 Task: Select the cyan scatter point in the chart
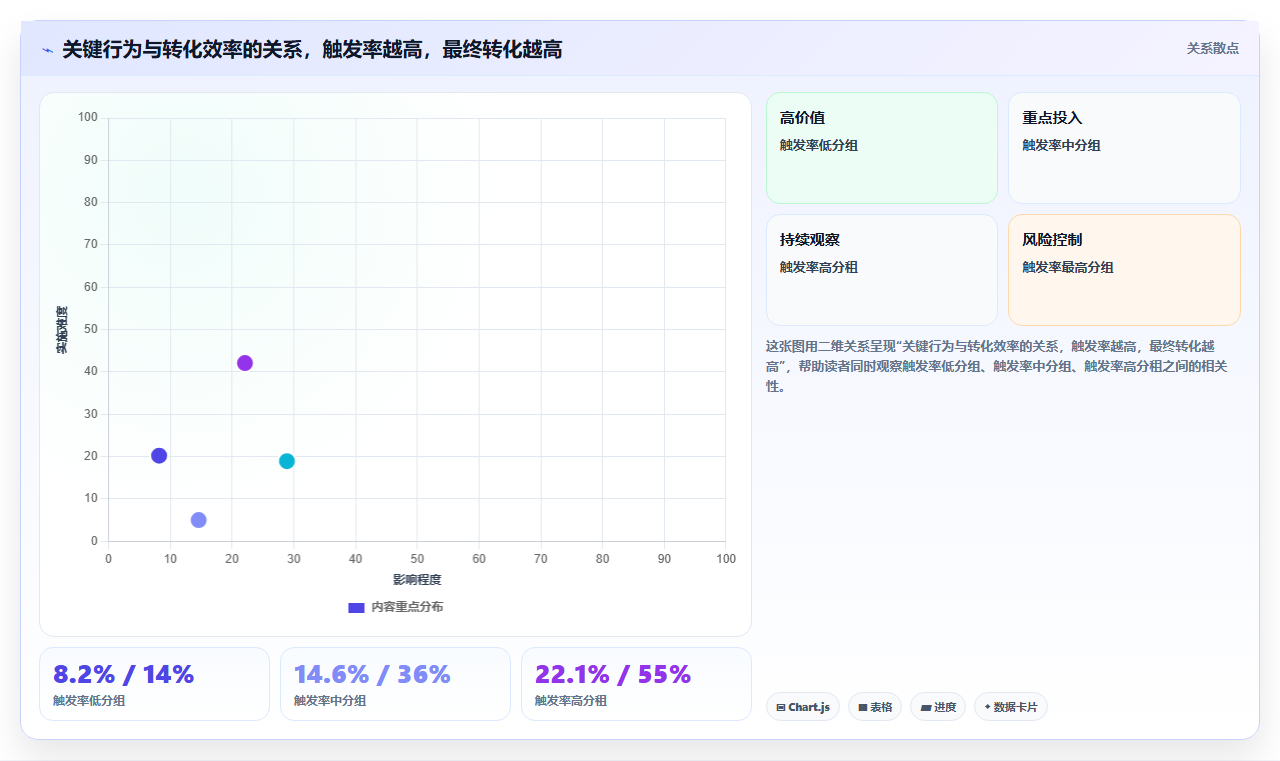point(287,461)
